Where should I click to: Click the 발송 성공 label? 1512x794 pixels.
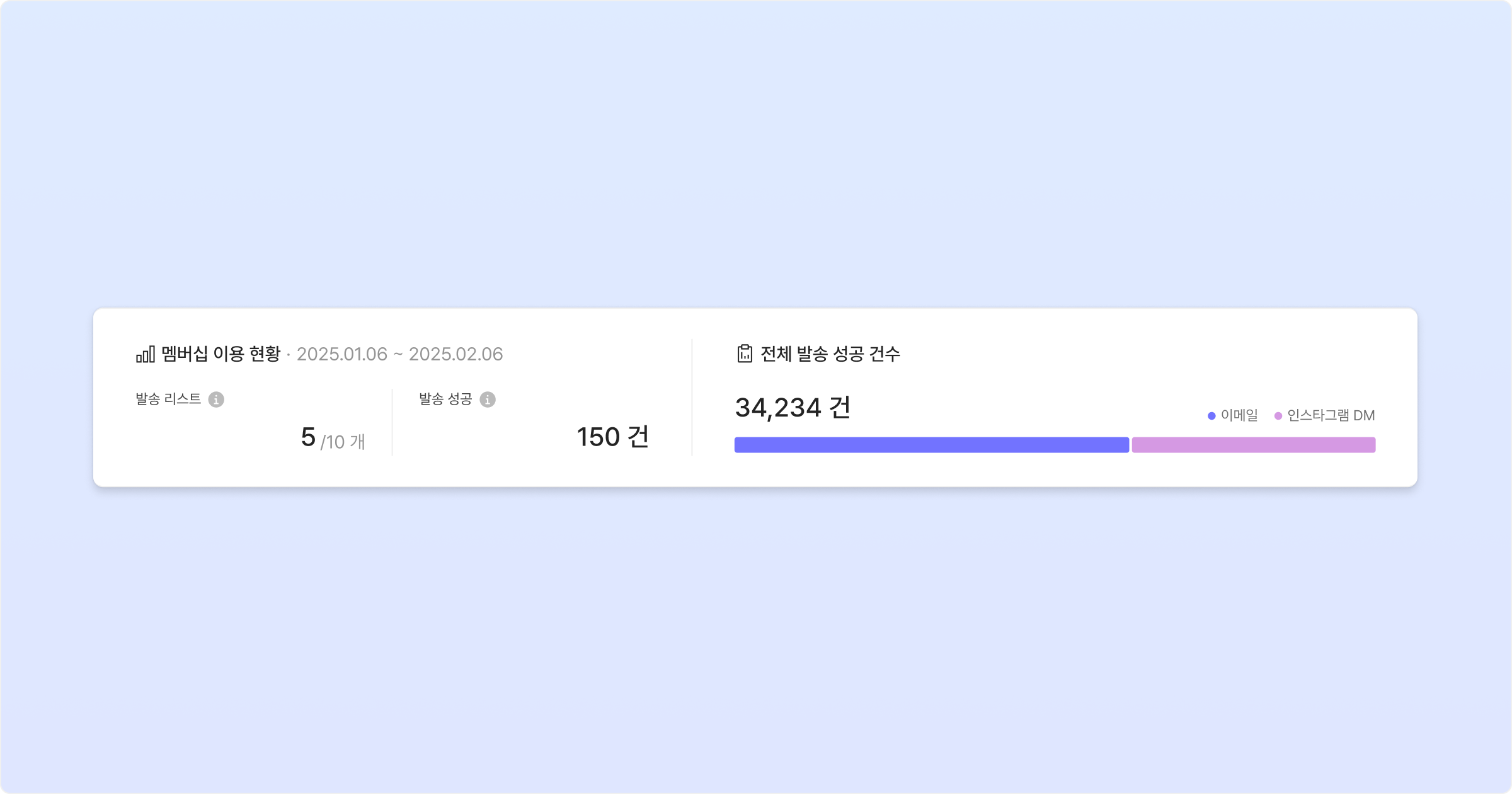(445, 399)
